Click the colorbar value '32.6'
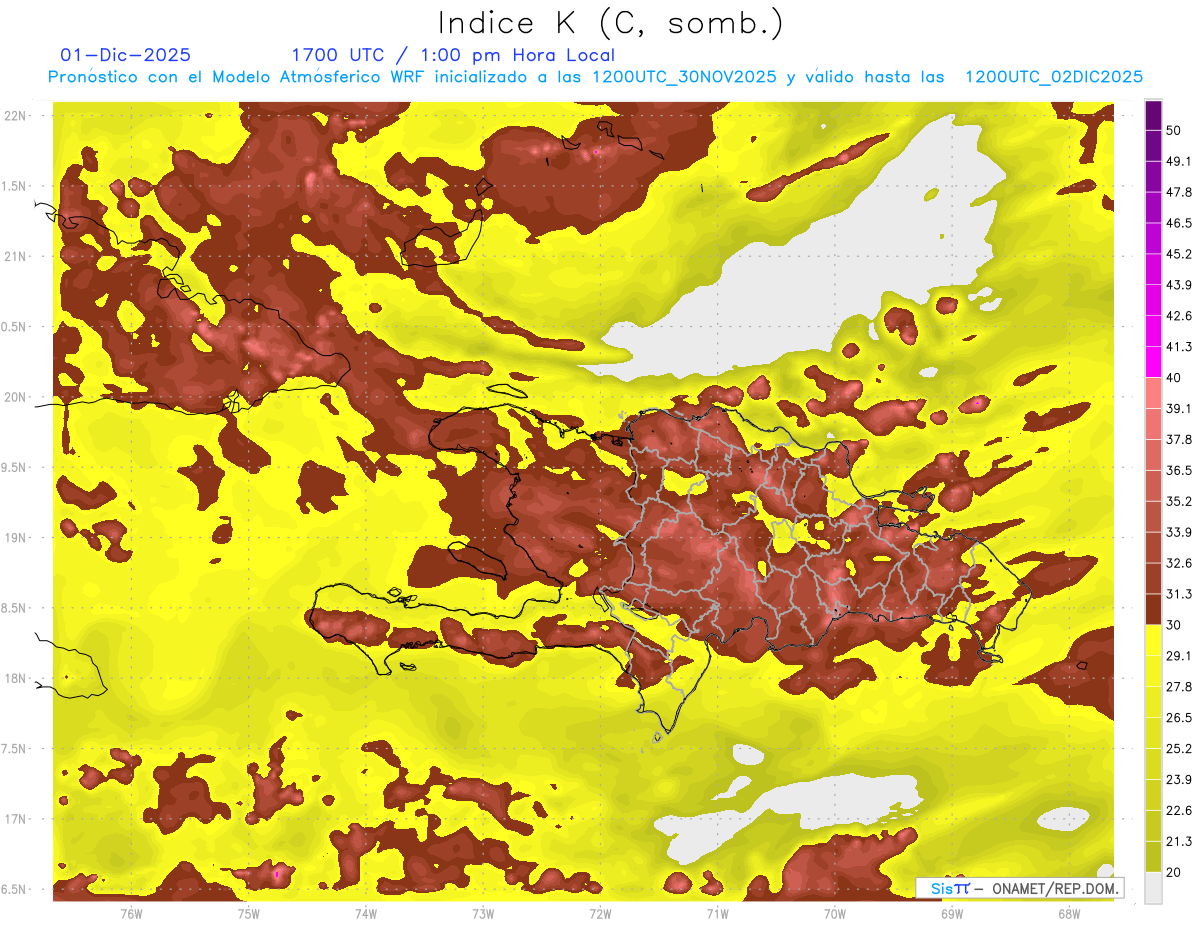Screen dimensions: 1200x927 pos(1178,563)
